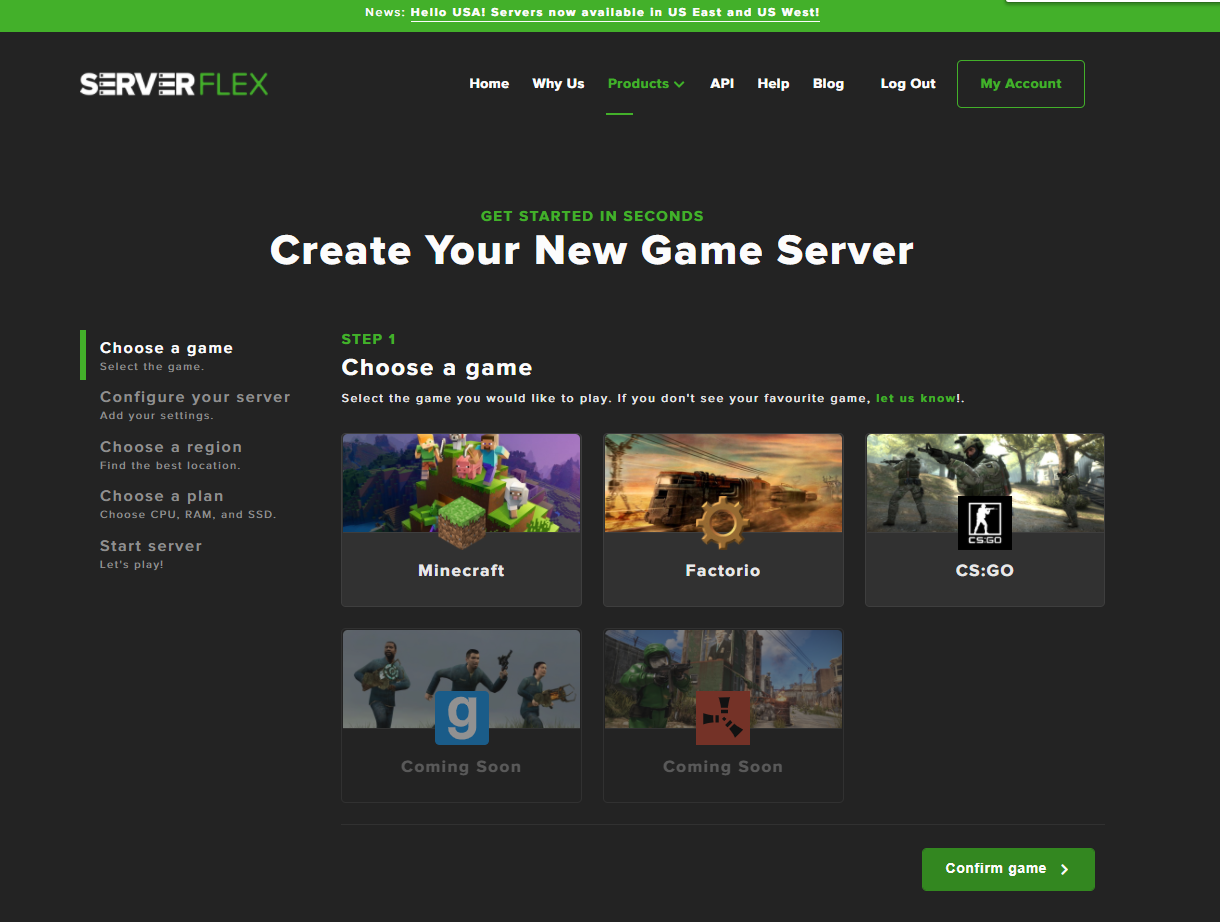Open the US servers news announcement link
This screenshot has height=922, width=1220.
click(615, 13)
